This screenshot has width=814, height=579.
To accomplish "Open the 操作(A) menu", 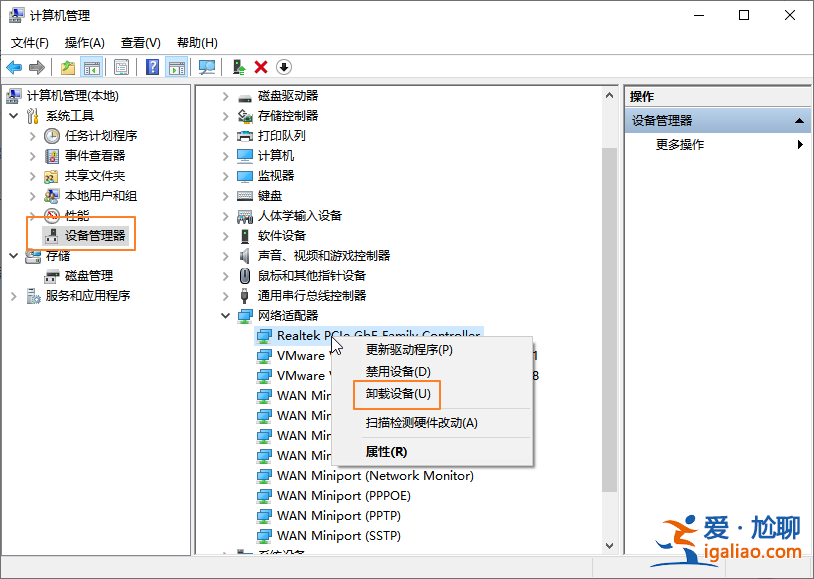I will (x=84, y=43).
